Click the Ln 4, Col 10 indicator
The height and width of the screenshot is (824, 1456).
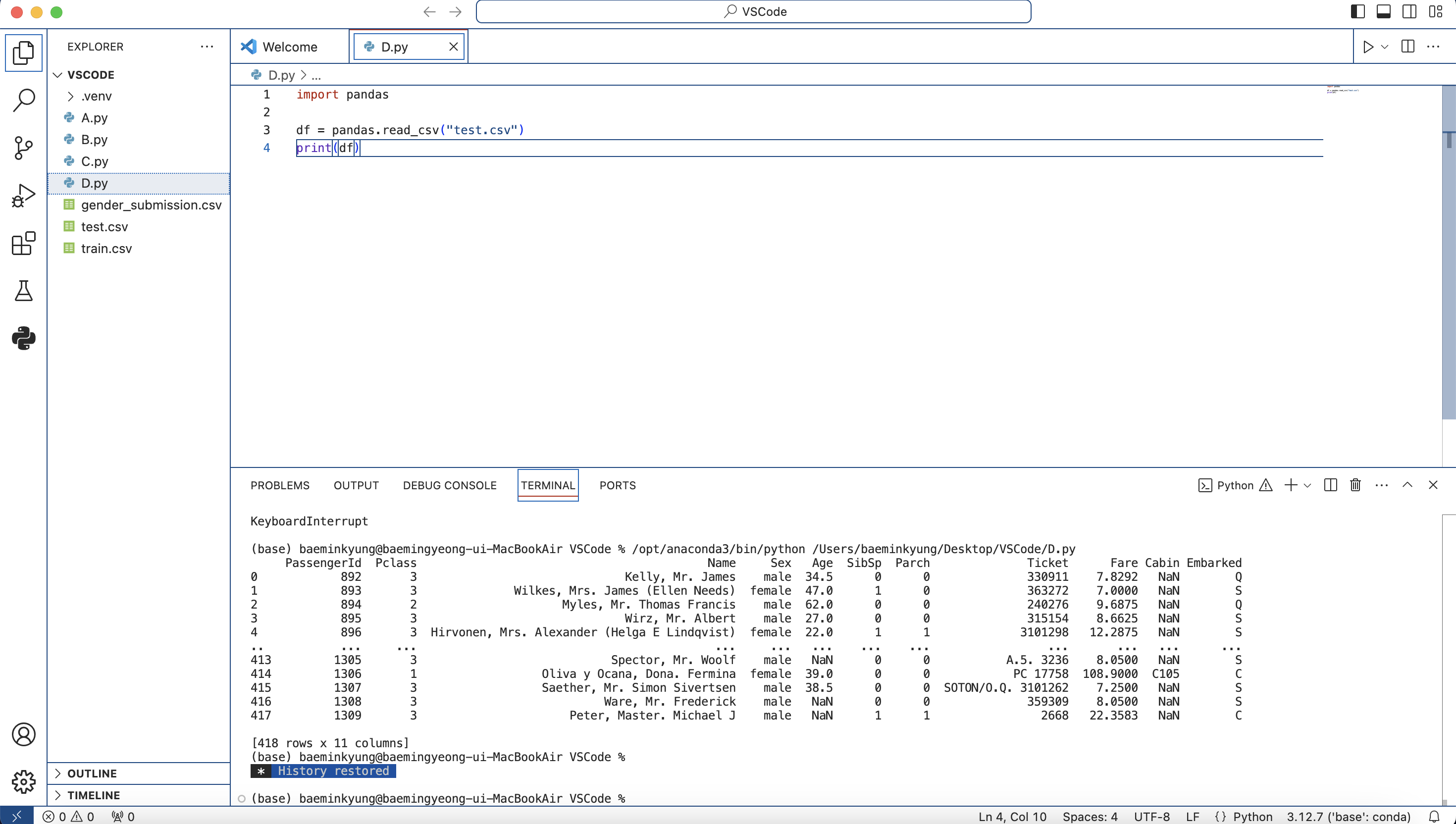click(1012, 816)
